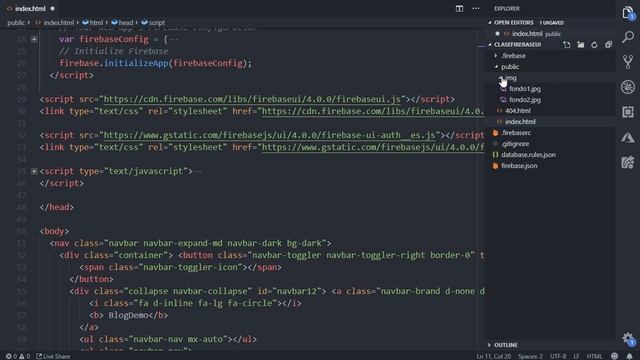Open firebase.json file
The width and height of the screenshot is (640, 360).
519,166
